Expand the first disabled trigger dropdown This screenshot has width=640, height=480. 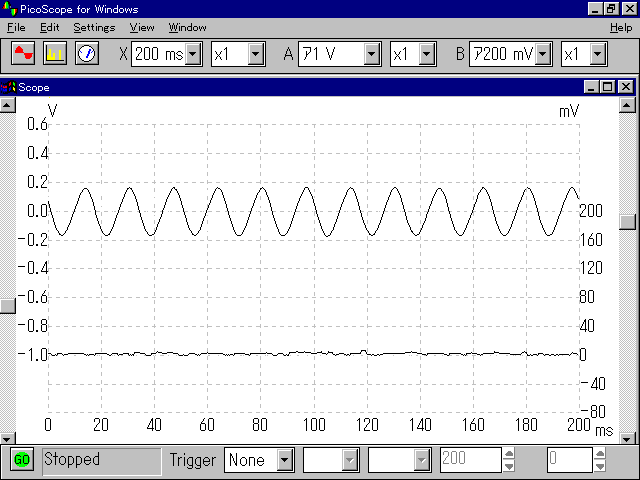(x=350, y=460)
